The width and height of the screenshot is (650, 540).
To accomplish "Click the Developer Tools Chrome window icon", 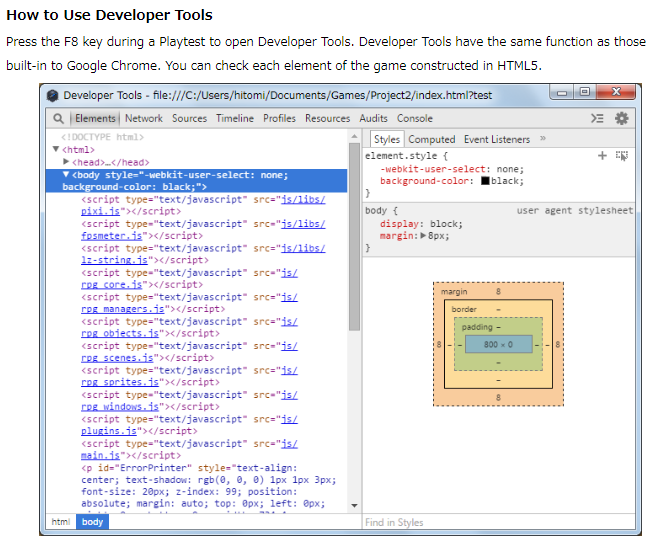I will click(x=52, y=94).
